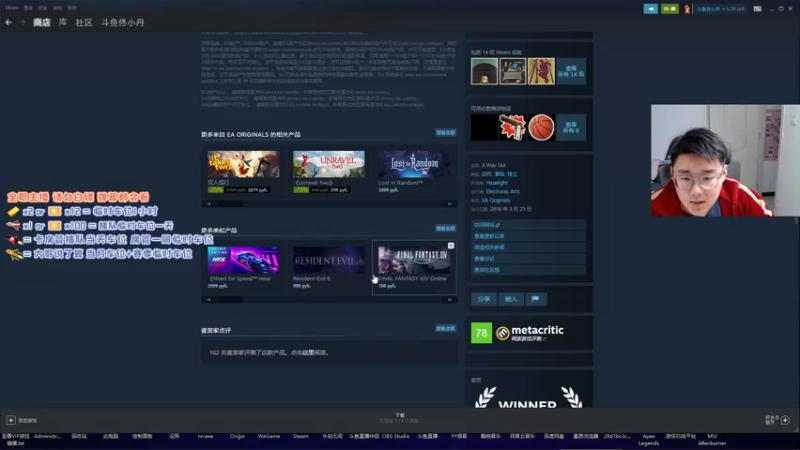Open Need for Speed Heat card
This screenshot has width=800, height=450.
(x=243, y=267)
